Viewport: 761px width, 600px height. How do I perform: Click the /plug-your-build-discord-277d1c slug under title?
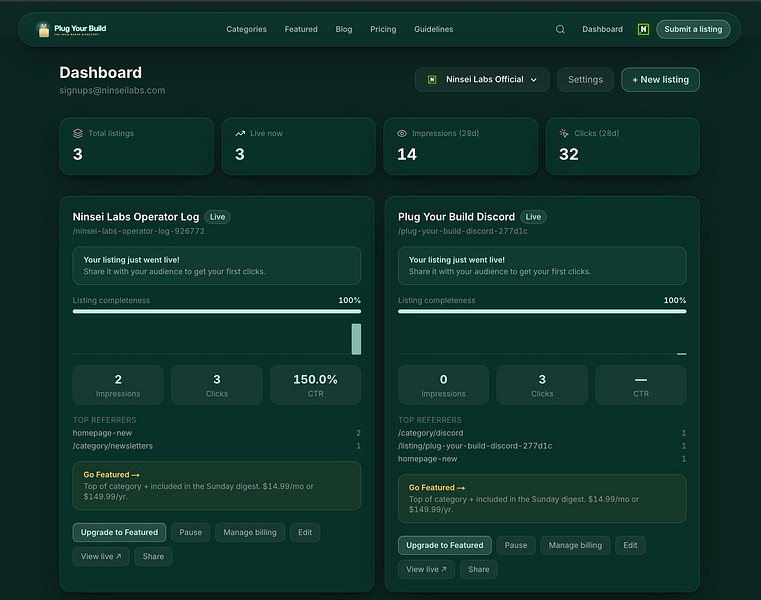pyautogui.click(x=463, y=231)
